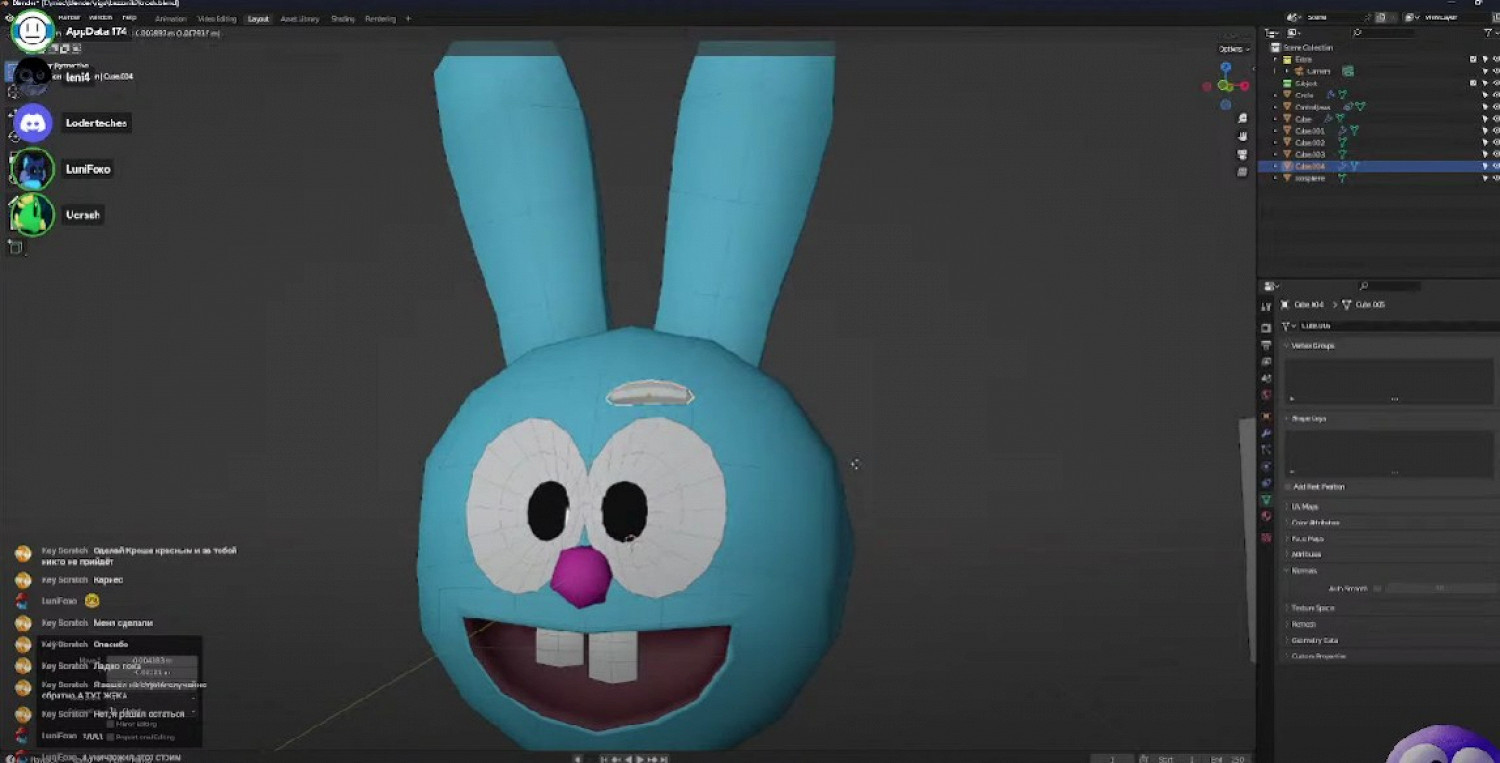1500x763 pixels.
Task: Open the viewport Options dropdown
Action: [x=1231, y=49]
